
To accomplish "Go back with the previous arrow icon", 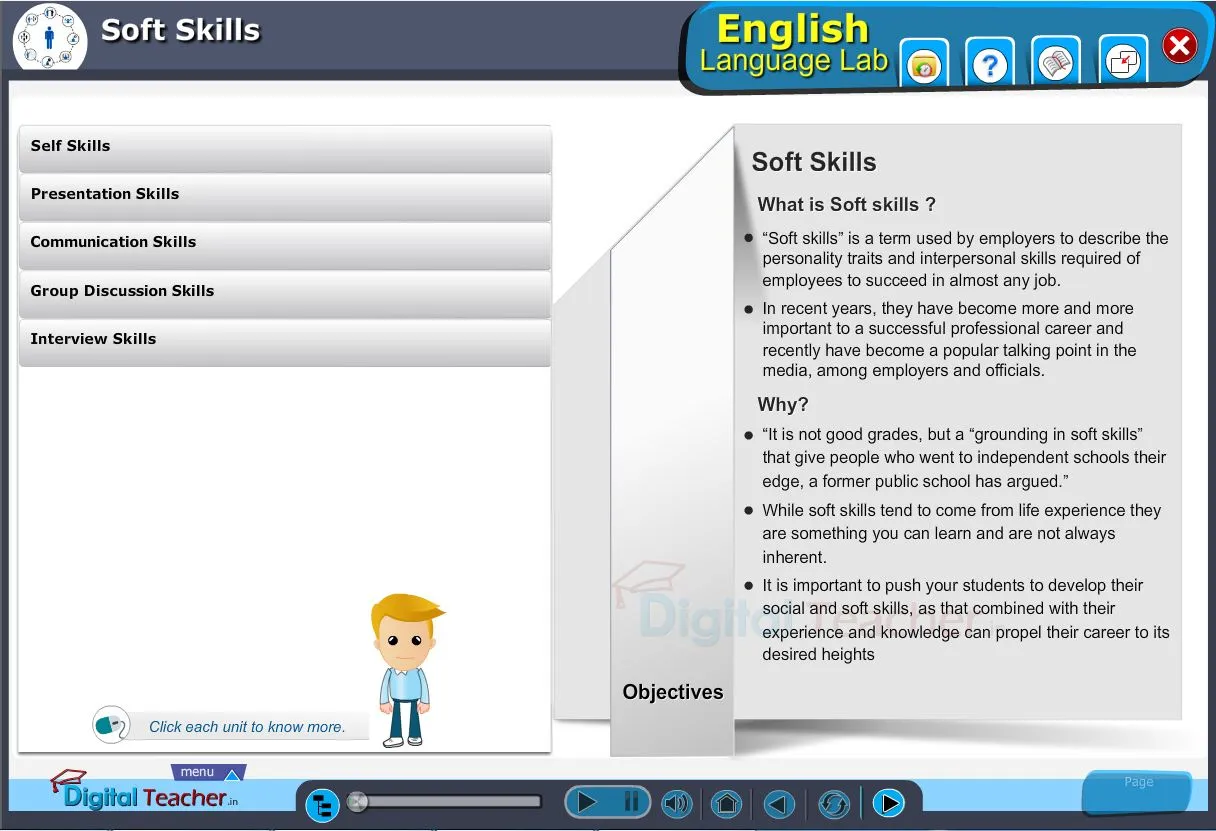I will (779, 804).
